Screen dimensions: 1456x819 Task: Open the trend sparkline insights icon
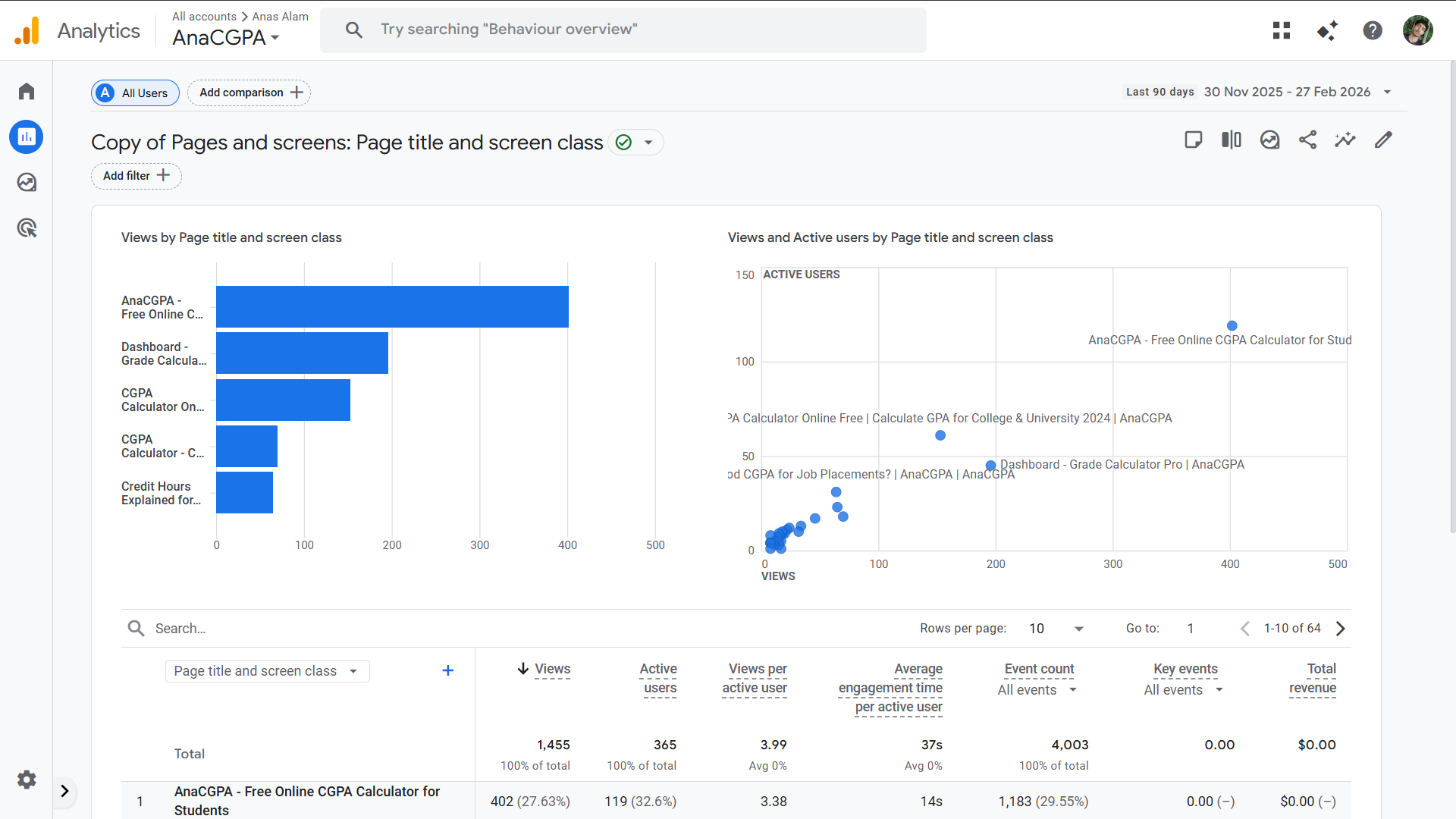pyautogui.click(x=1345, y=140)
